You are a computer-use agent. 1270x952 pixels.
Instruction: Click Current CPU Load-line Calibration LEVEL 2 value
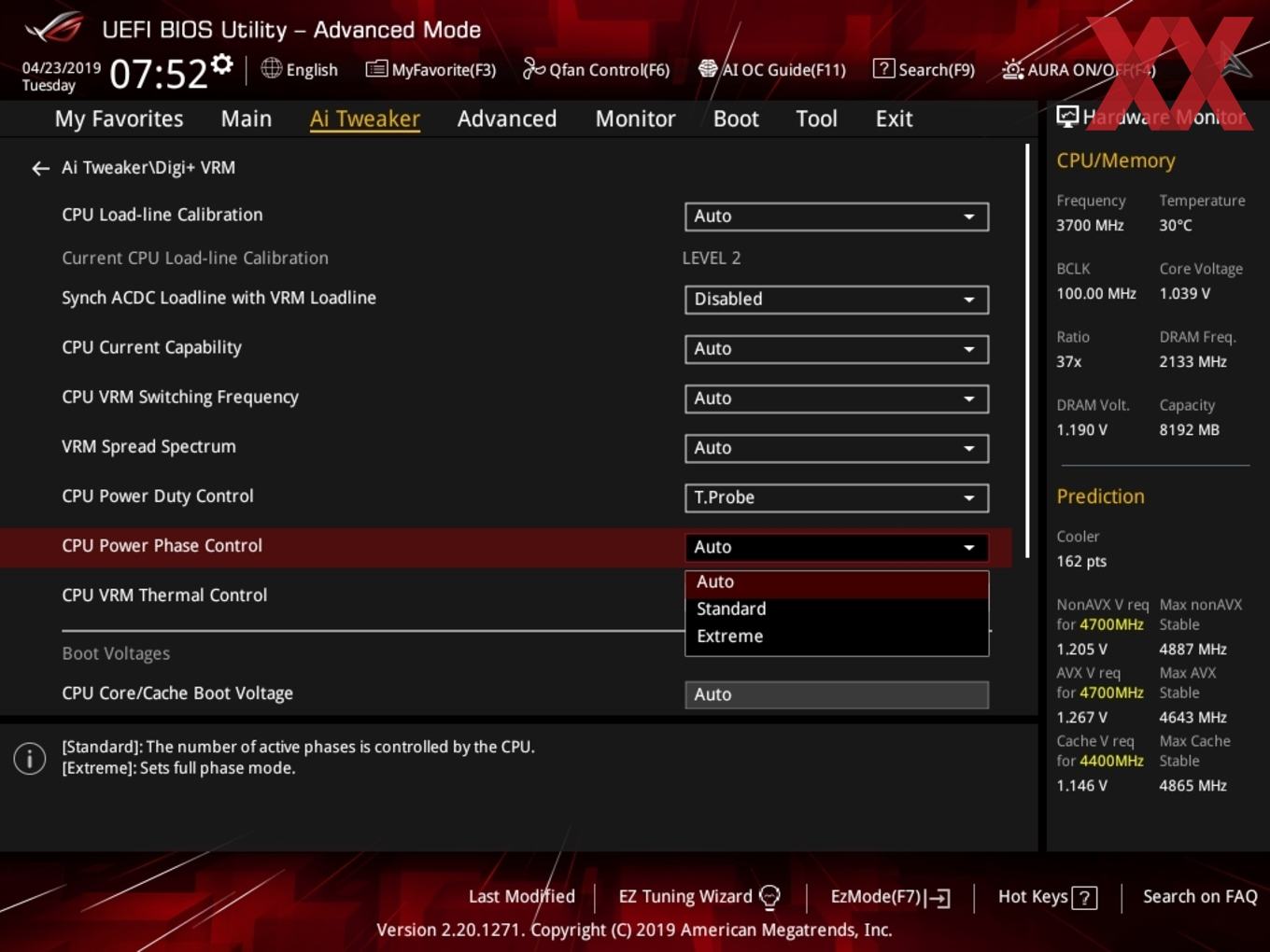(x=711, y=259)
